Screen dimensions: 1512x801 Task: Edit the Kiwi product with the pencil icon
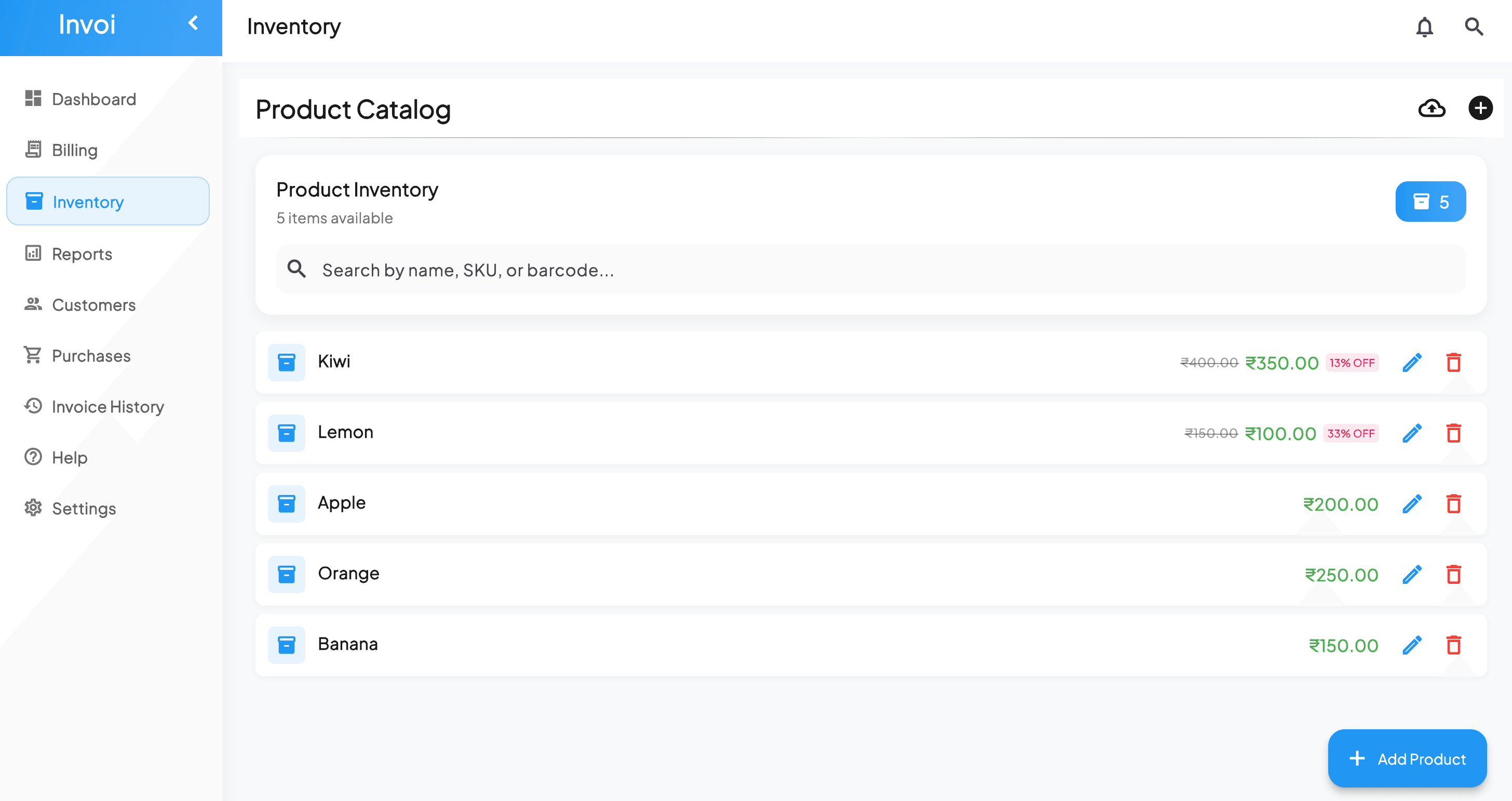tap(1412, 363)
